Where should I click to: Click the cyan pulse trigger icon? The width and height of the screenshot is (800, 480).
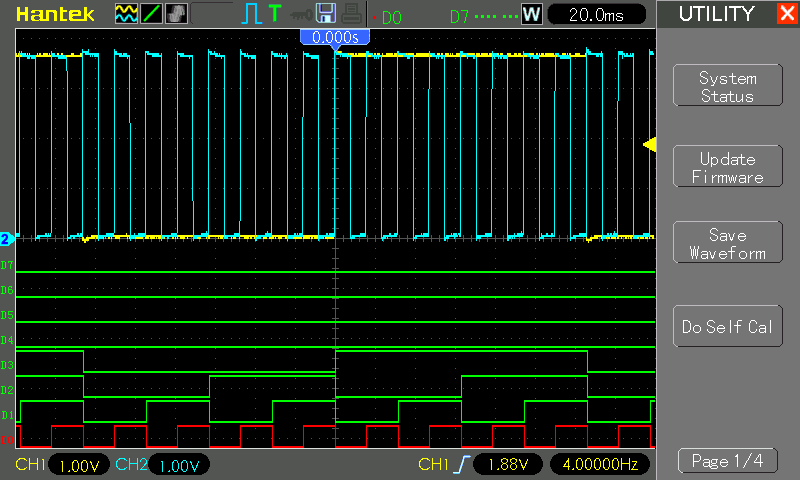(x=250, y=14)
